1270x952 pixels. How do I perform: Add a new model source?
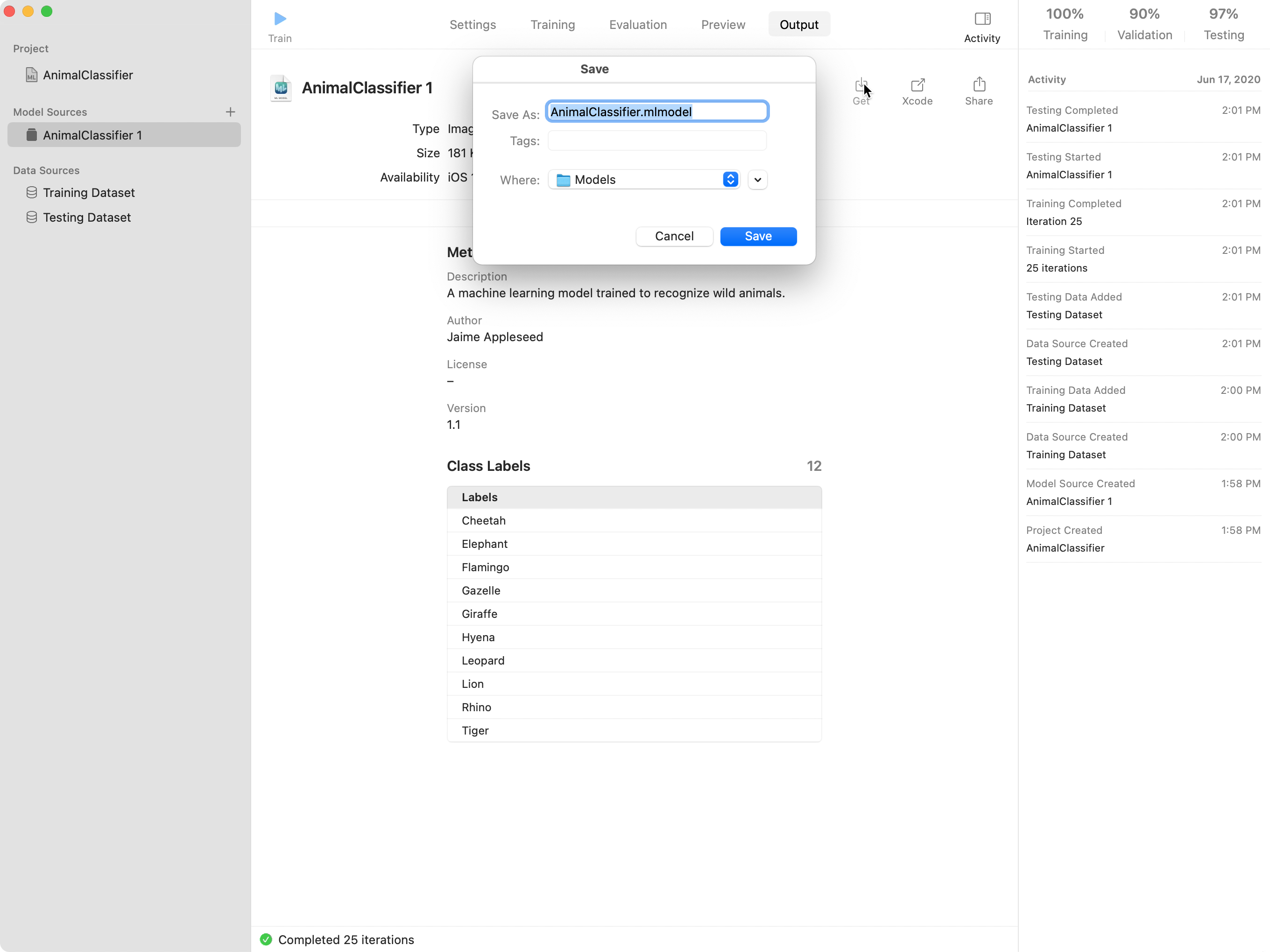coord(230,112)
